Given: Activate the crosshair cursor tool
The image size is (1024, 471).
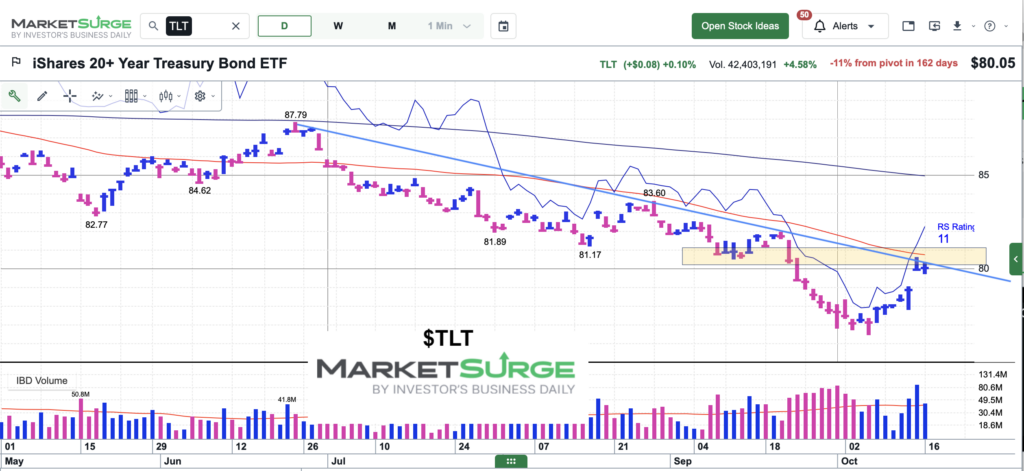Looking at the screenshot, I should click(x=70, y=97).
